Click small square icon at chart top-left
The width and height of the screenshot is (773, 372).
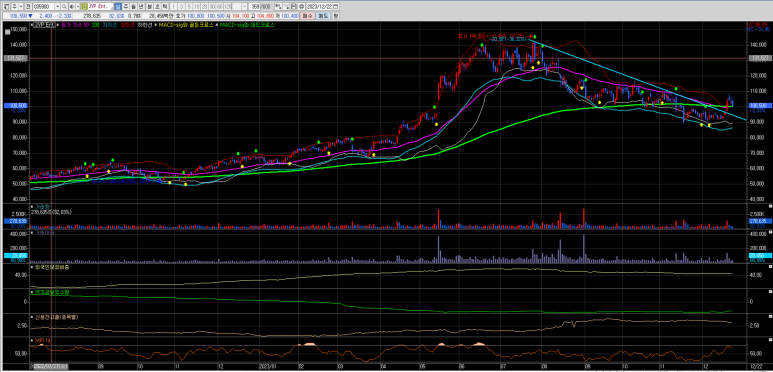coord(6,33)
